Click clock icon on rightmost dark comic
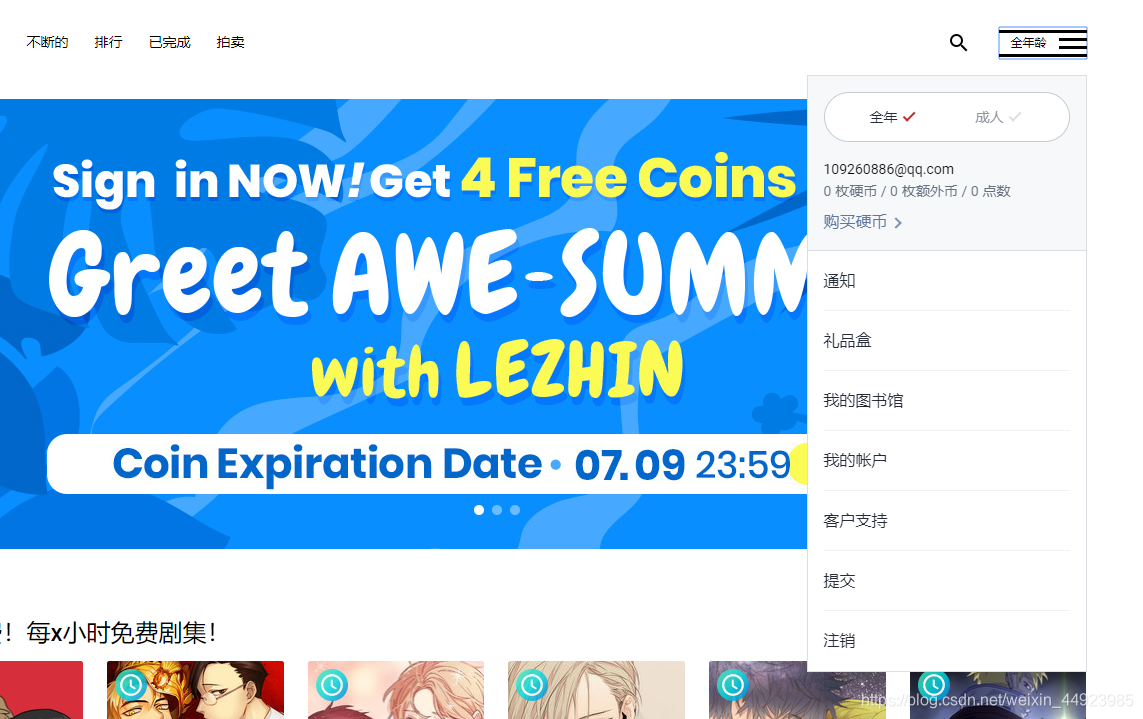The width and height of the screenshot is (1143, 719). (x=934, y=685)
